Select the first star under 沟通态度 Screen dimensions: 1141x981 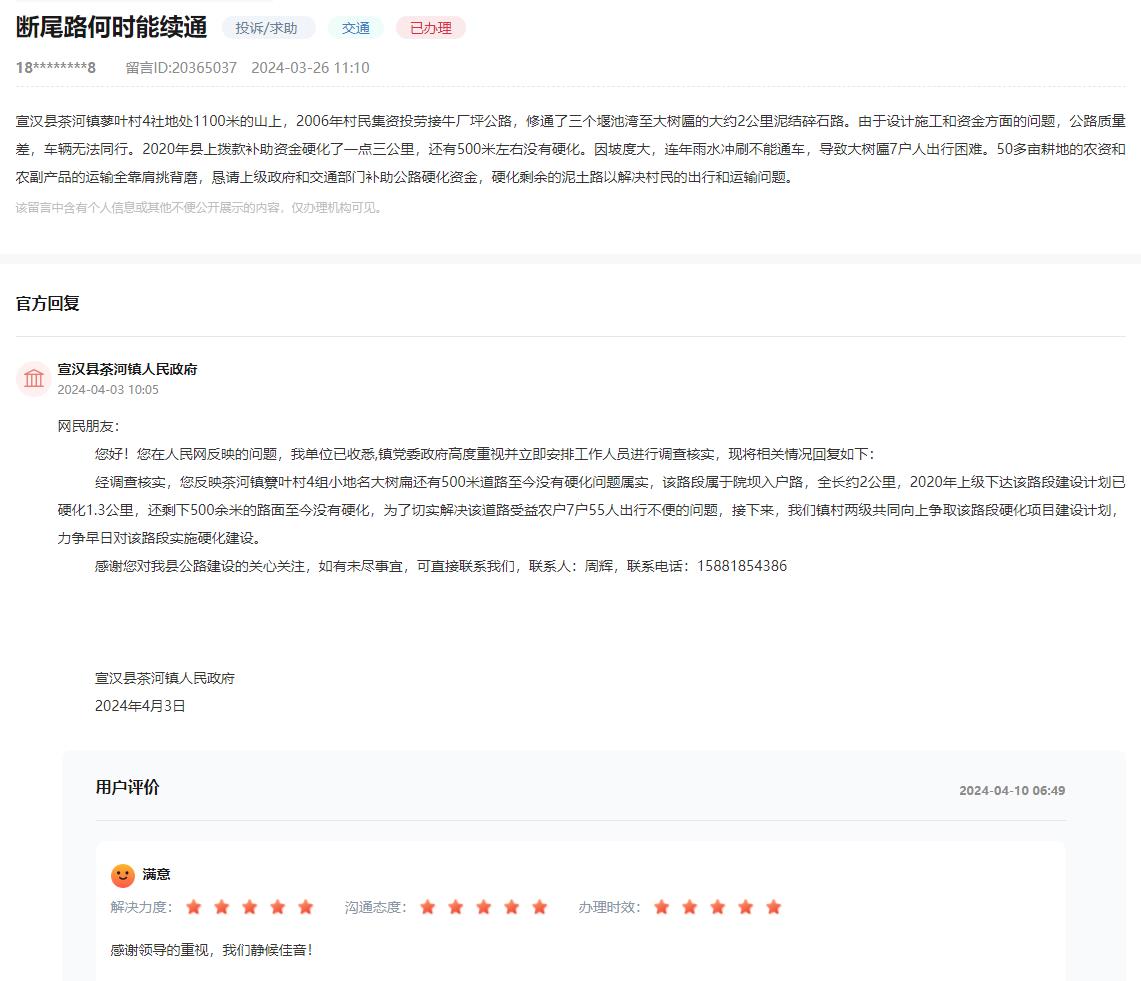428,907
